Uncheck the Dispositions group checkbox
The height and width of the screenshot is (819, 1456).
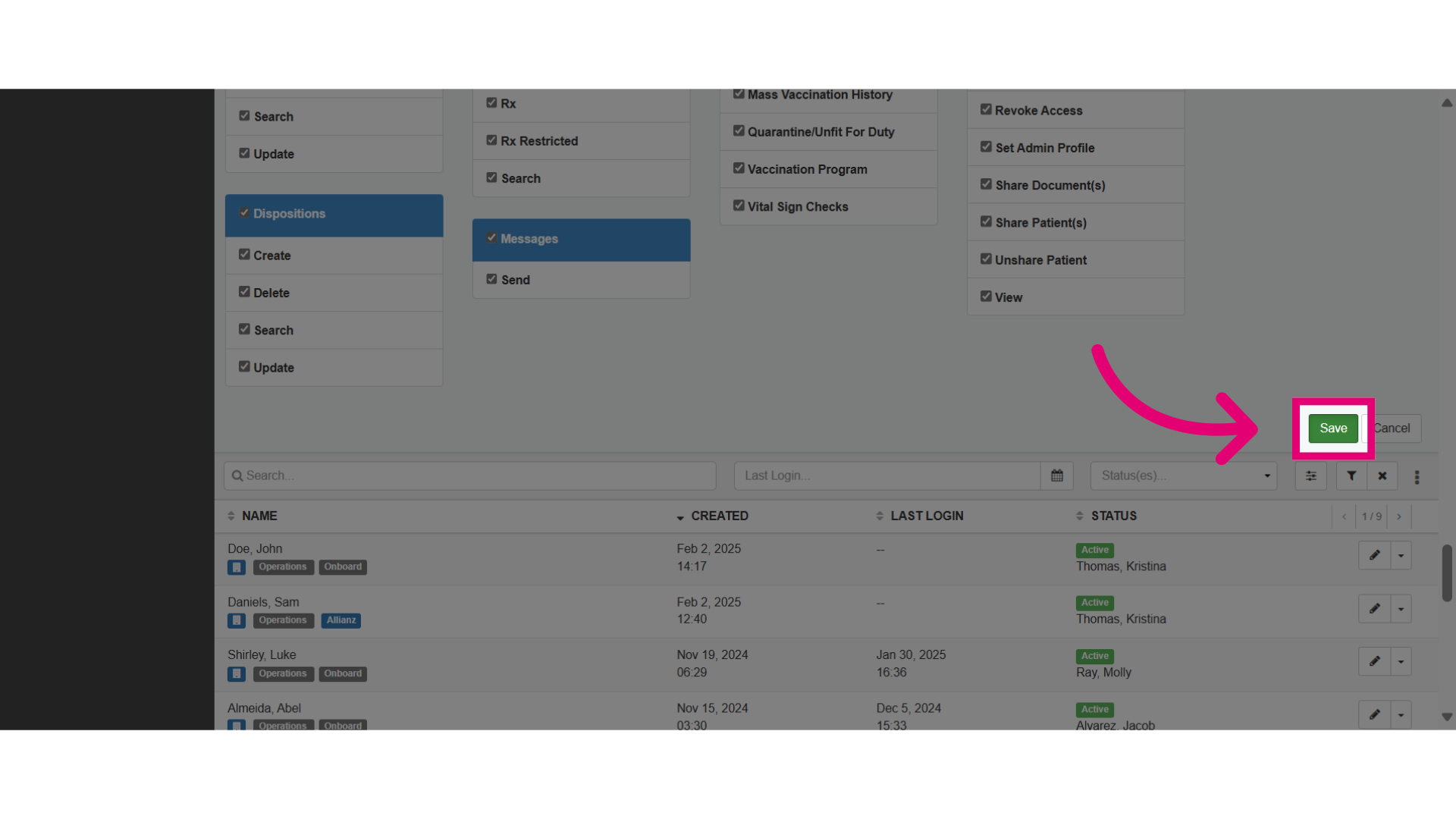[244, 213]
